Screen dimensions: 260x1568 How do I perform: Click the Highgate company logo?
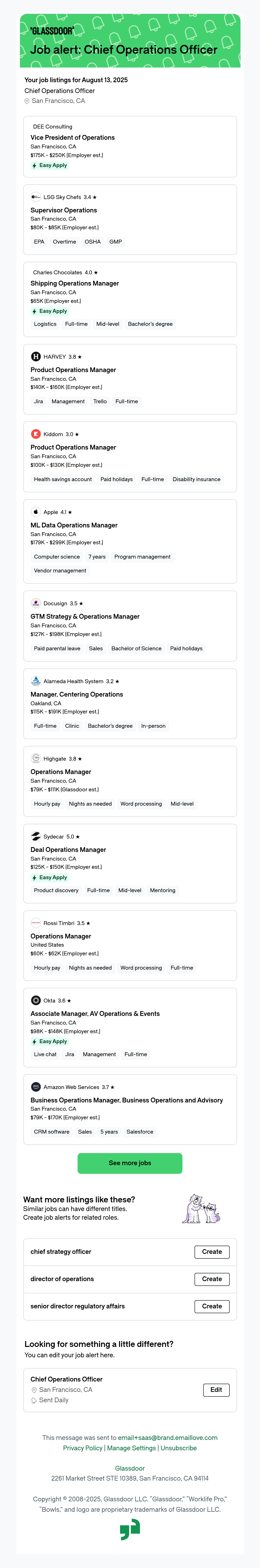coord(36,758)
